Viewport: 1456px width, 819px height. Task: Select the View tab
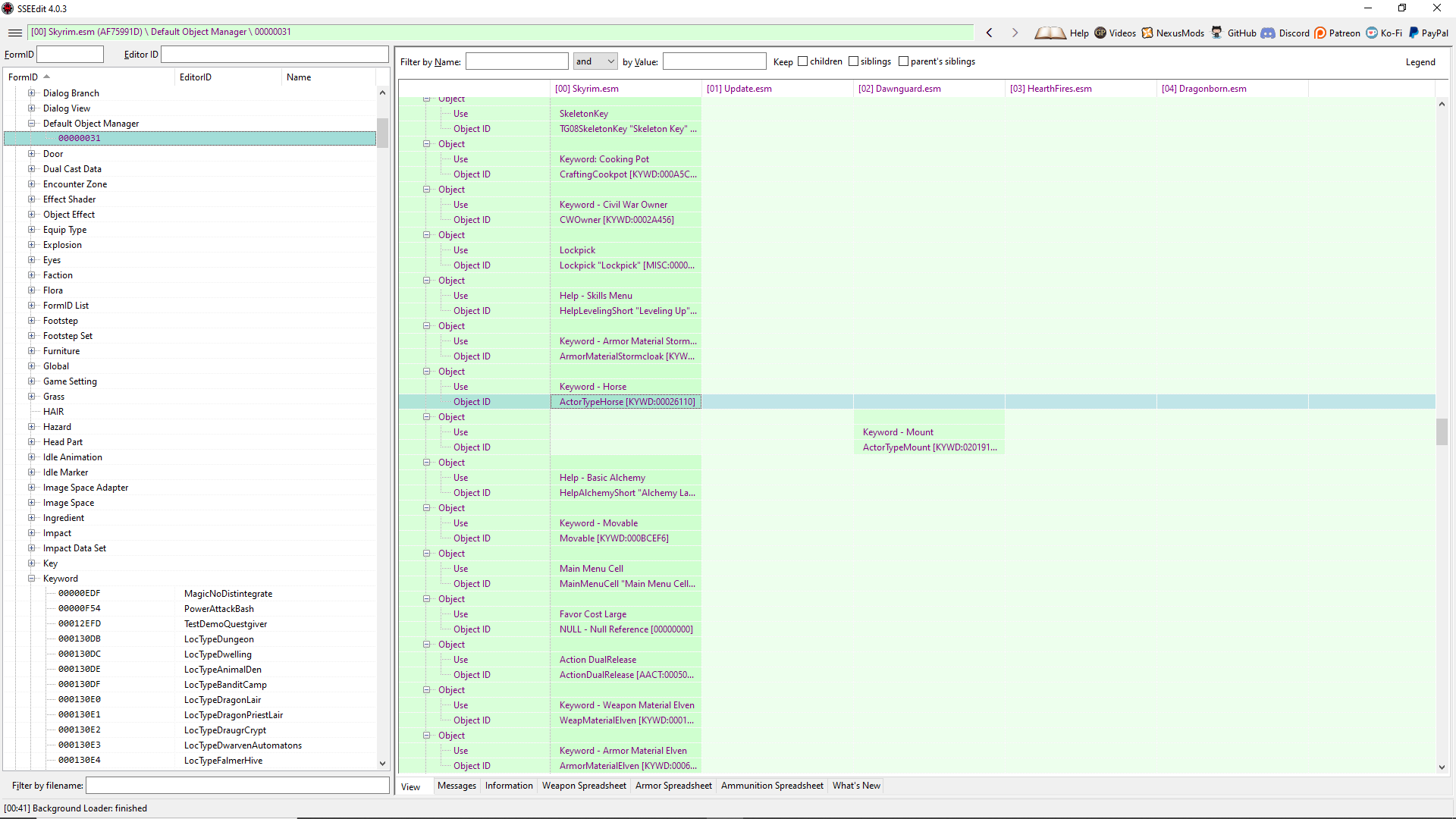(410, 786)
